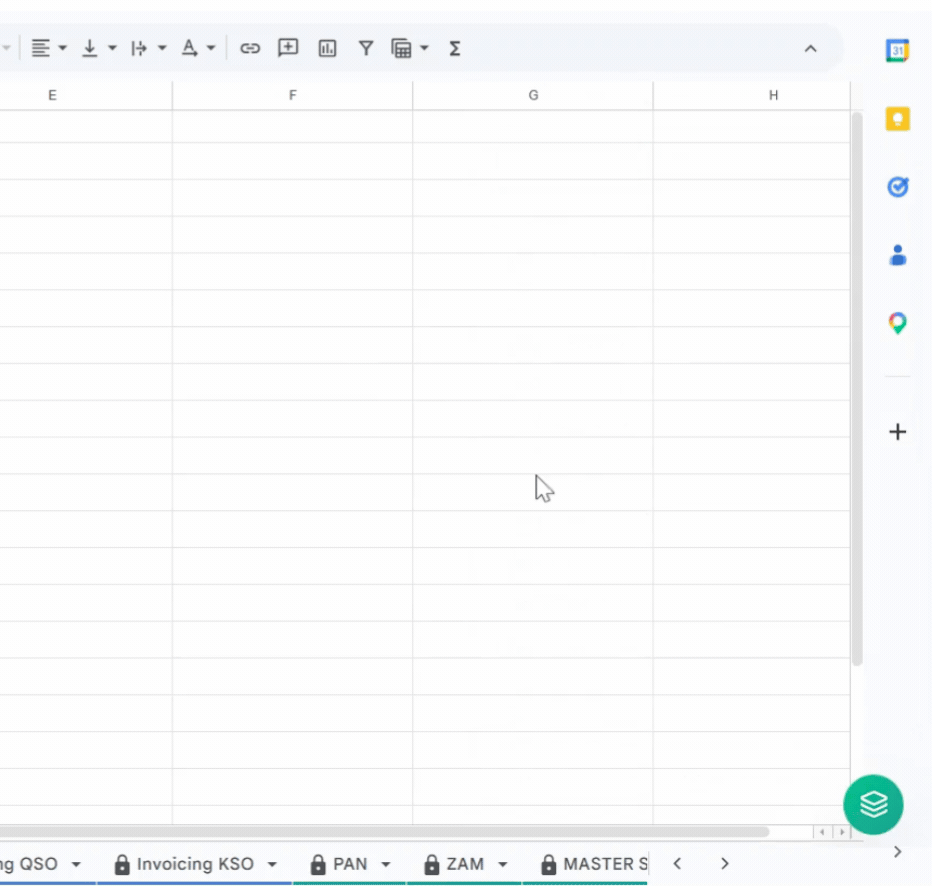The width and height of the screenshot is (932, 886).
Task: Create a filter using the funnel icon
Action: (x=366, y=48)
